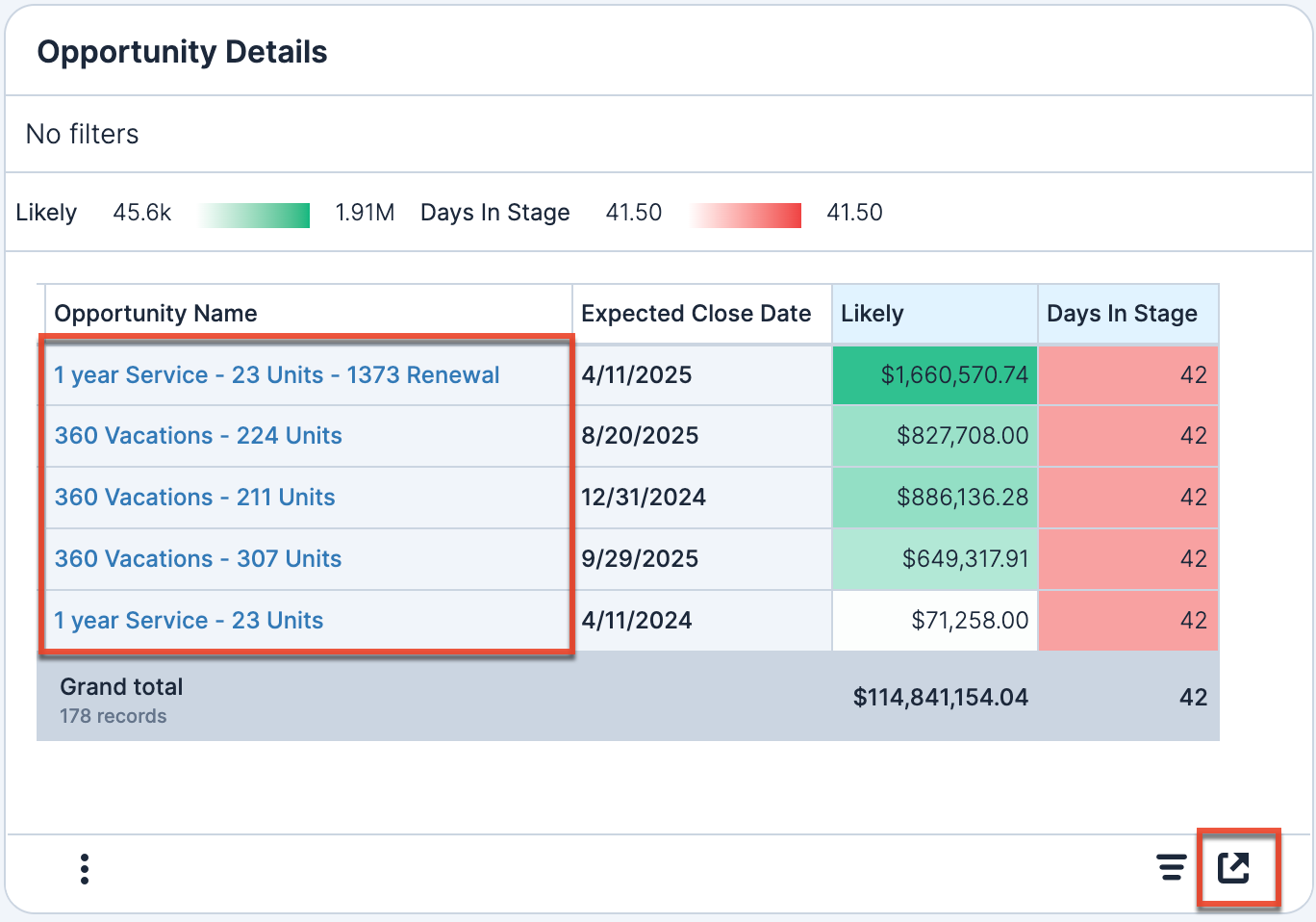Click the Opportunity Details panel title

[183, 52]
